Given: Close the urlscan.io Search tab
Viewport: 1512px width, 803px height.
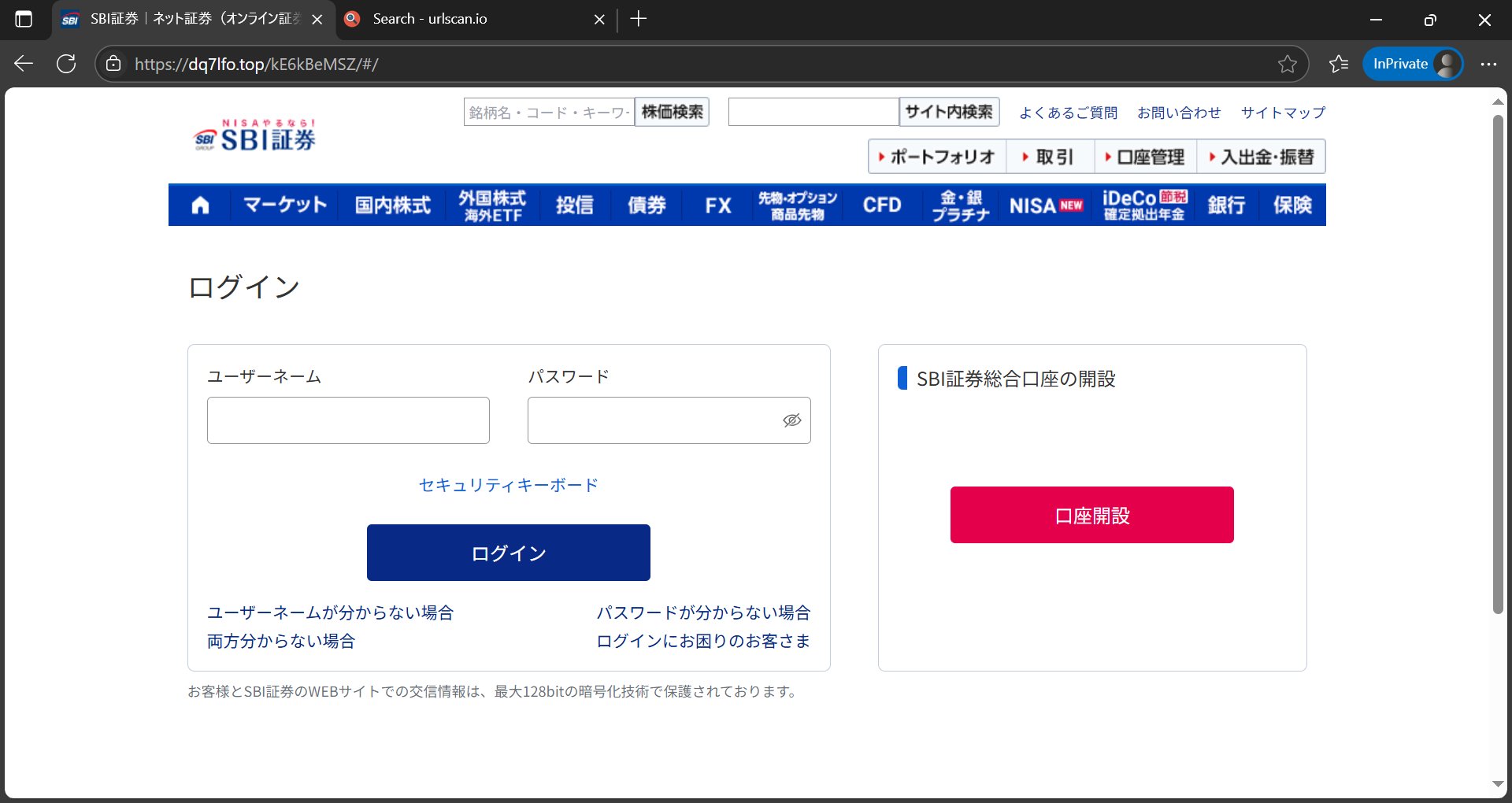Looking at the screenshot, I should pyautogui.click(x=599, y=19).
